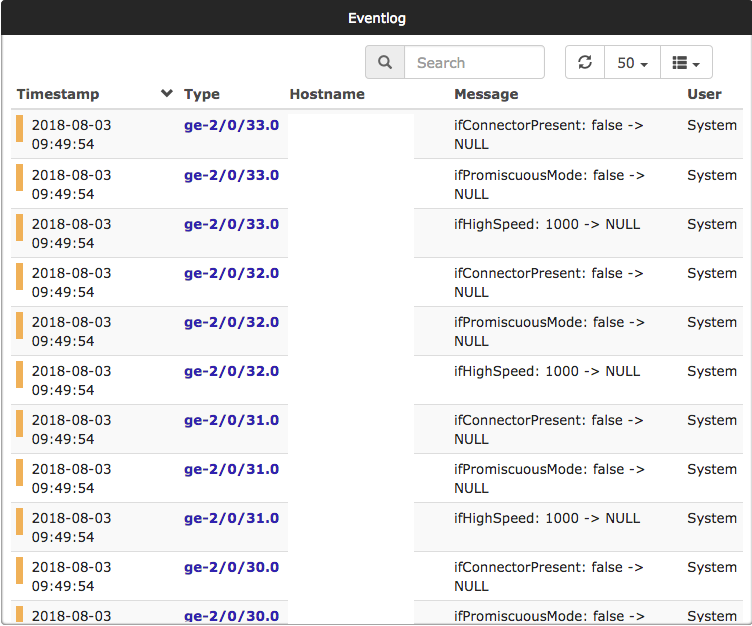Open the columns list dropdown
Screen dimensions: 752x626
click(686, 62)
